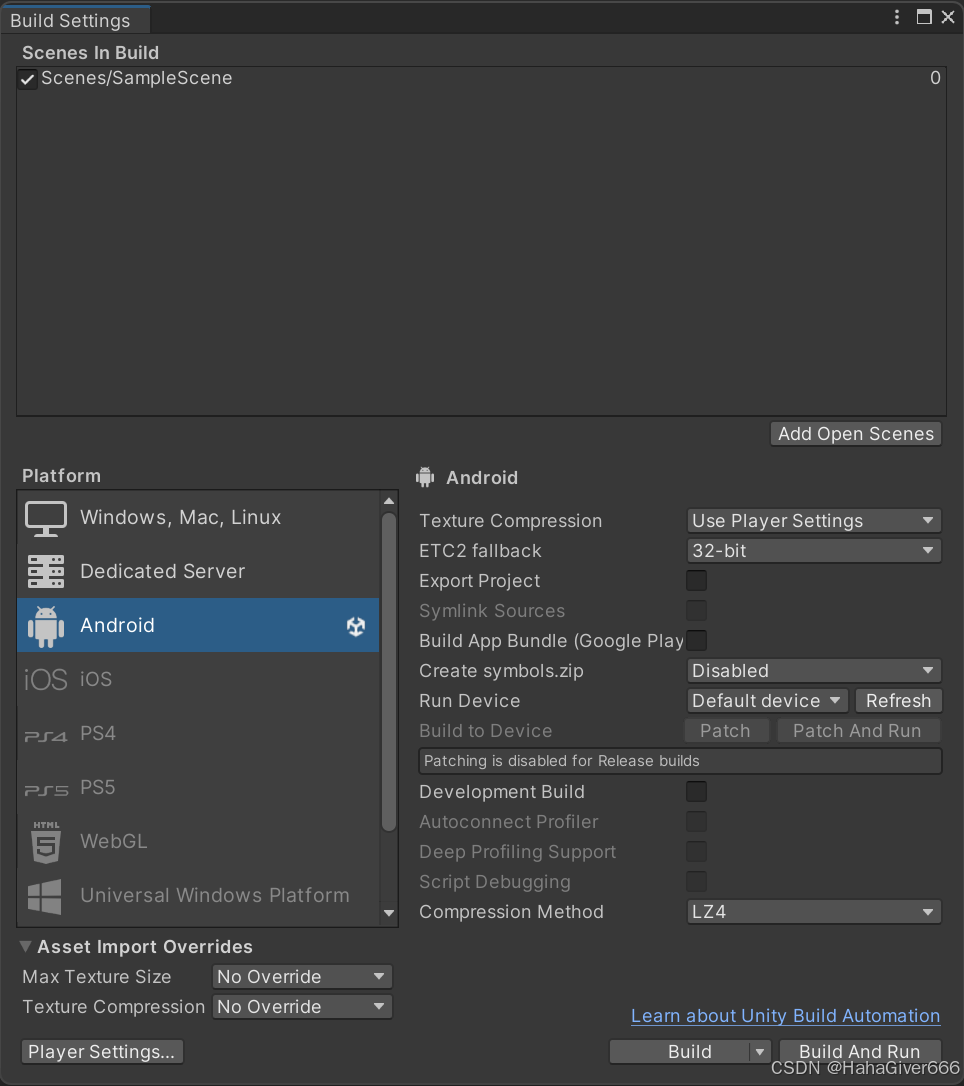Open the Android Texture Compression dropdown

(814, 520)
